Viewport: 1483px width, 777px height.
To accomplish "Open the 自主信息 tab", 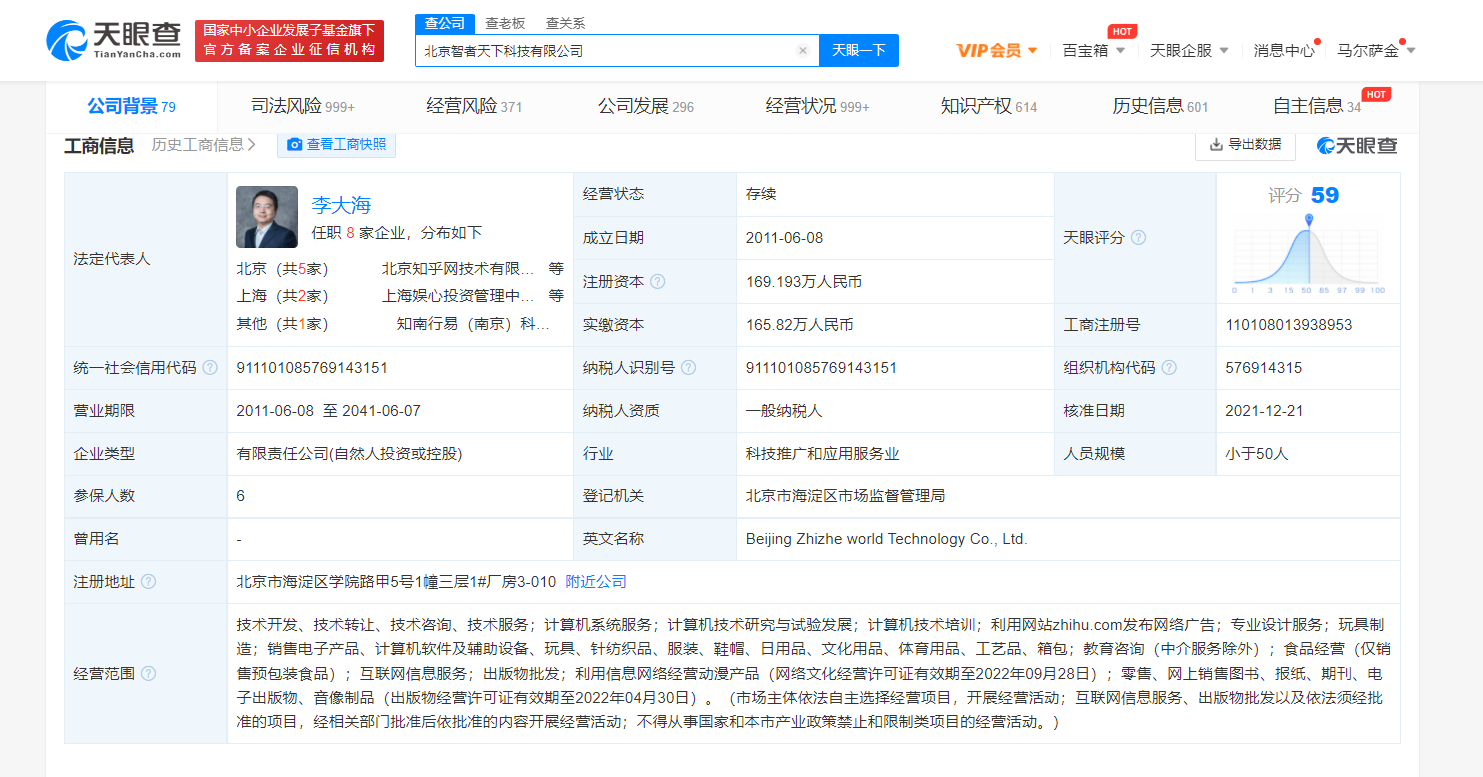I will [x=1317, y=106].
